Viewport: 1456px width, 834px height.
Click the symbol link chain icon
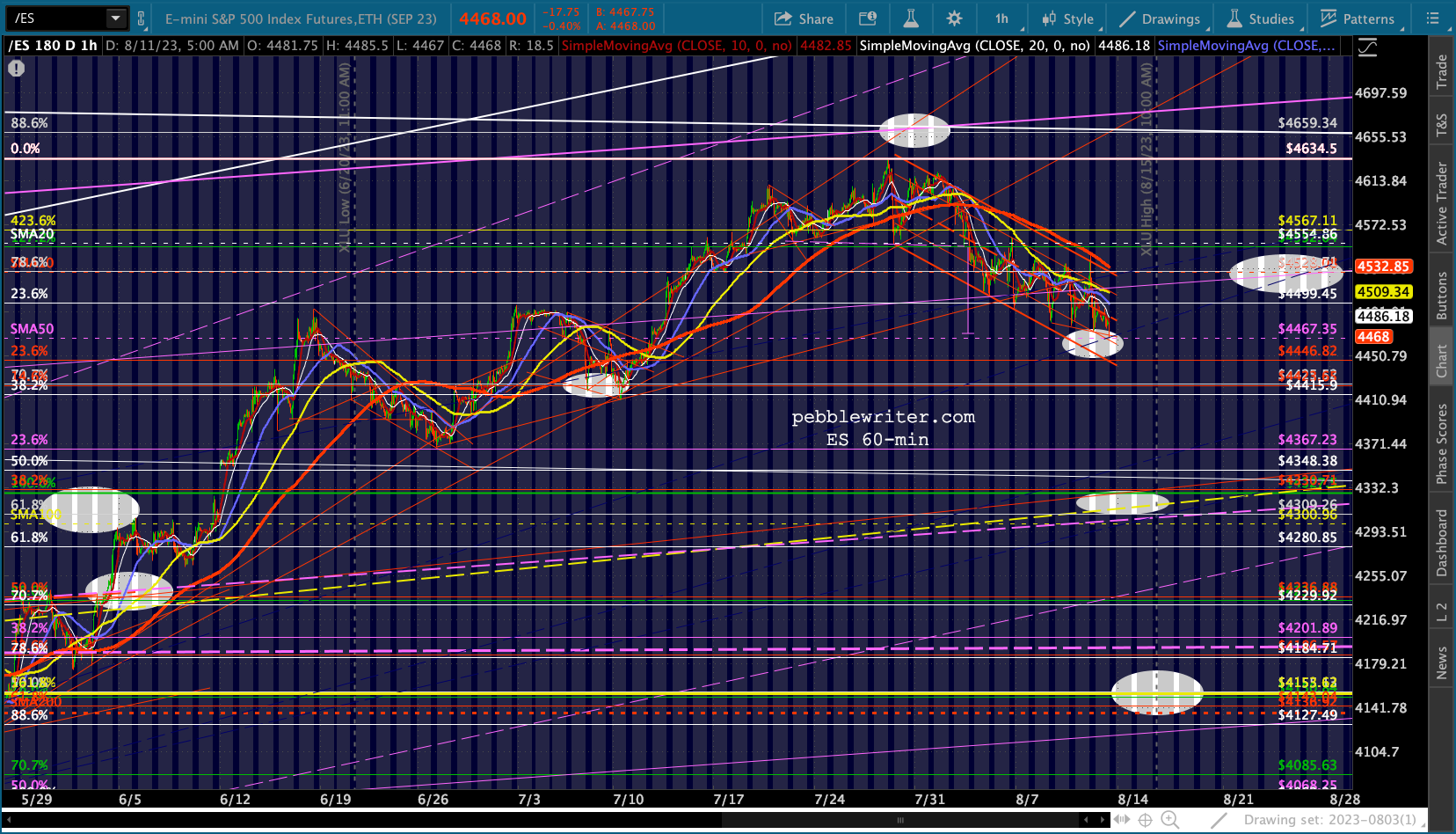[x=141, y=18]
